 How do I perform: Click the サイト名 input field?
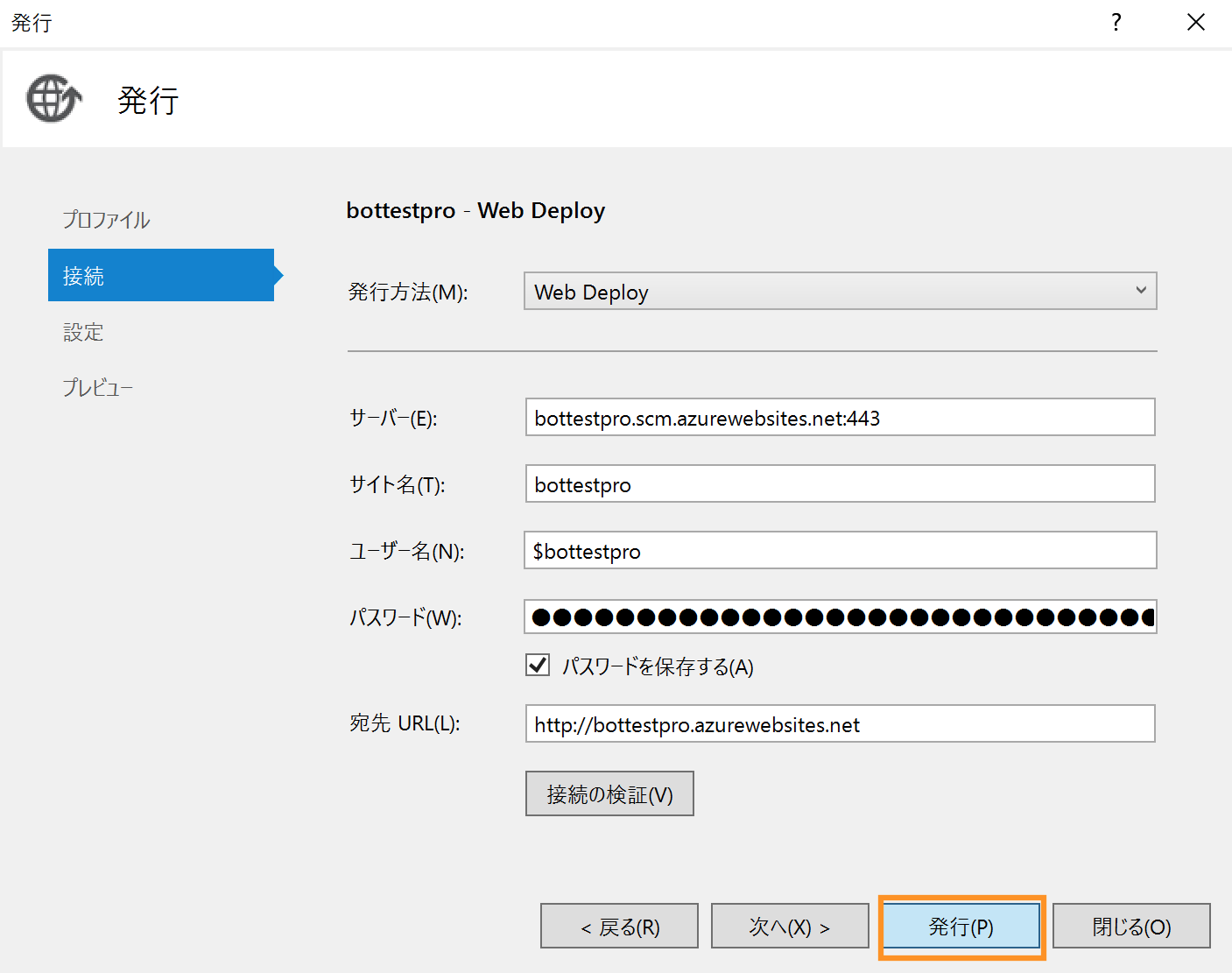(x=841, y=483)
